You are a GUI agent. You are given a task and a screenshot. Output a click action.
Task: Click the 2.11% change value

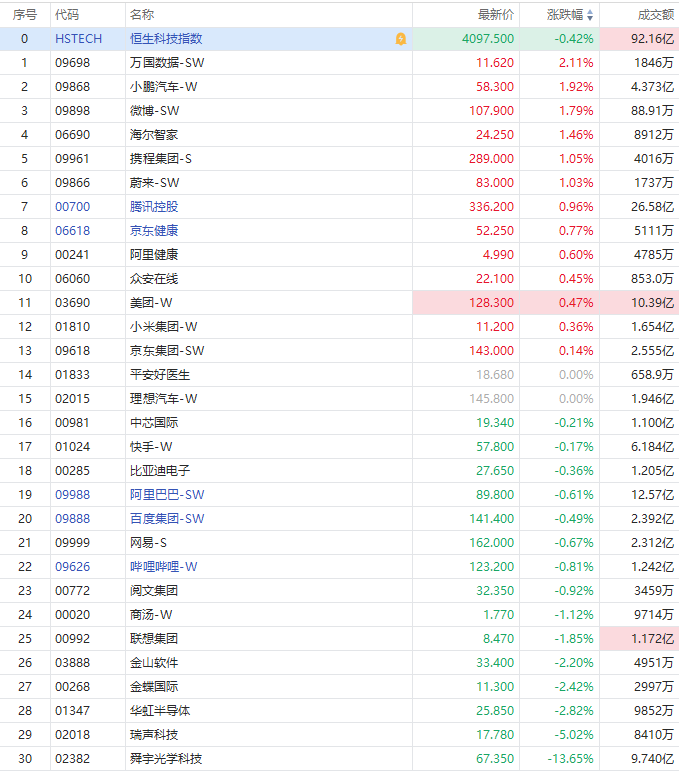point(576,63)
